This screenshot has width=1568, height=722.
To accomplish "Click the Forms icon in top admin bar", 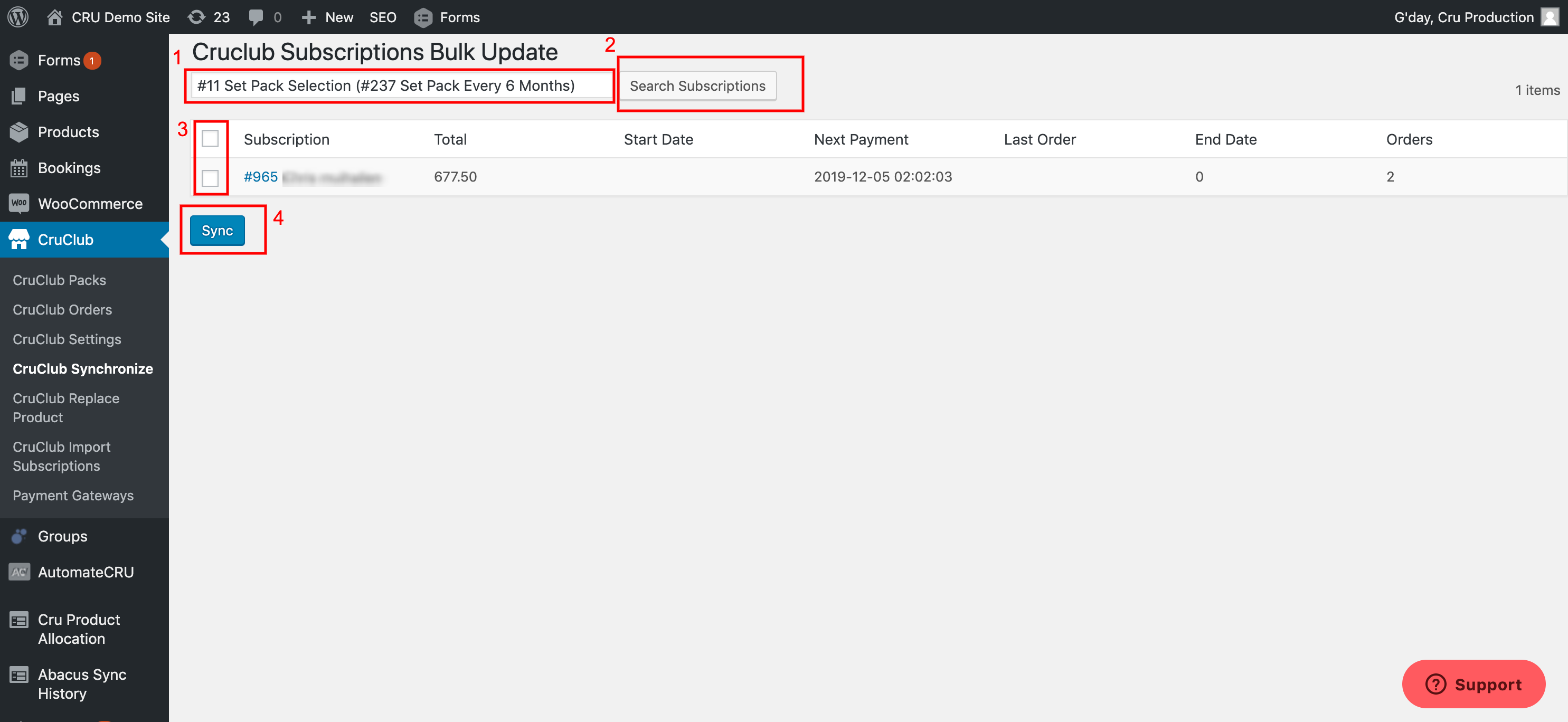I will pos(423,17).
